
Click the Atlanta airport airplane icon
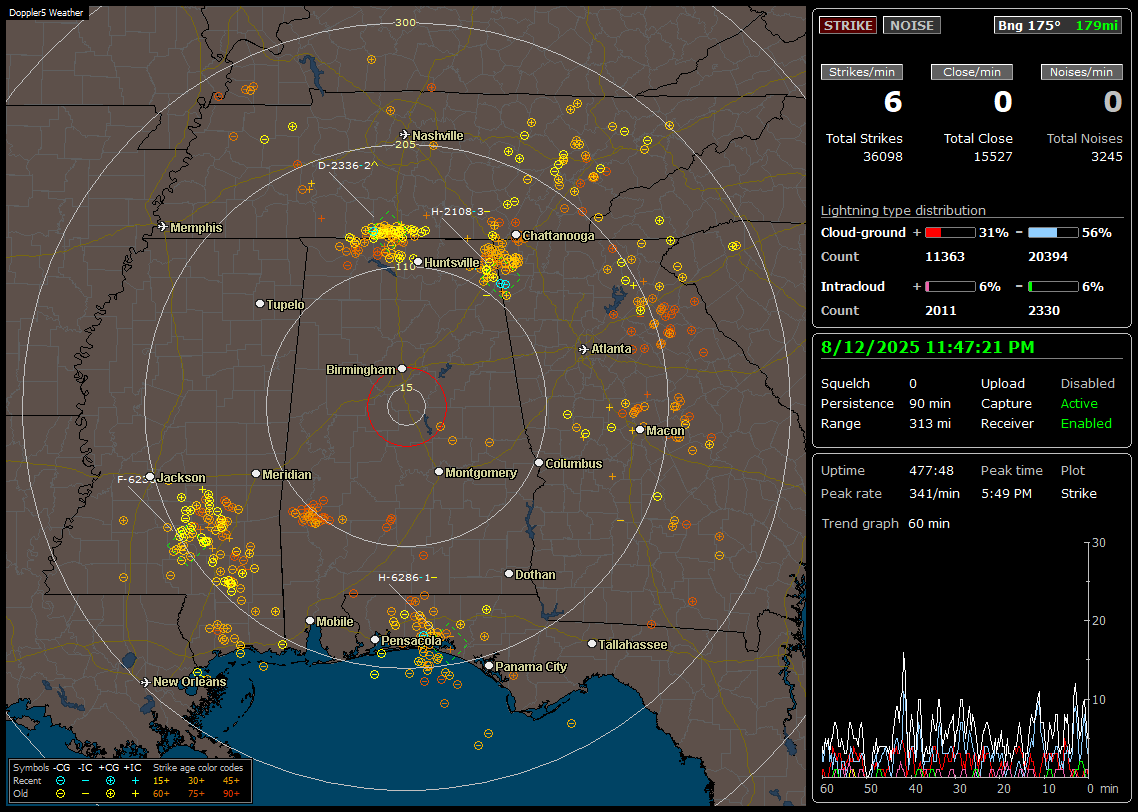click(584, 349)
